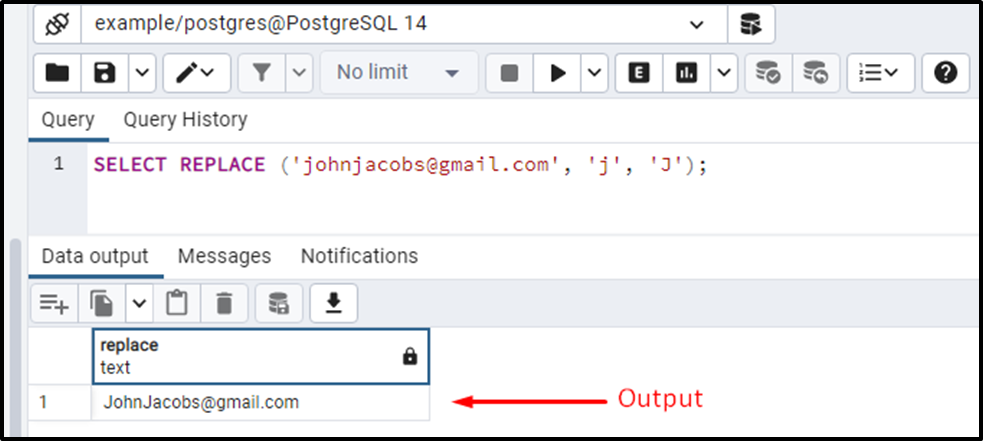
Task: Click the replace text column header
Action: click(x=261, y=356)
